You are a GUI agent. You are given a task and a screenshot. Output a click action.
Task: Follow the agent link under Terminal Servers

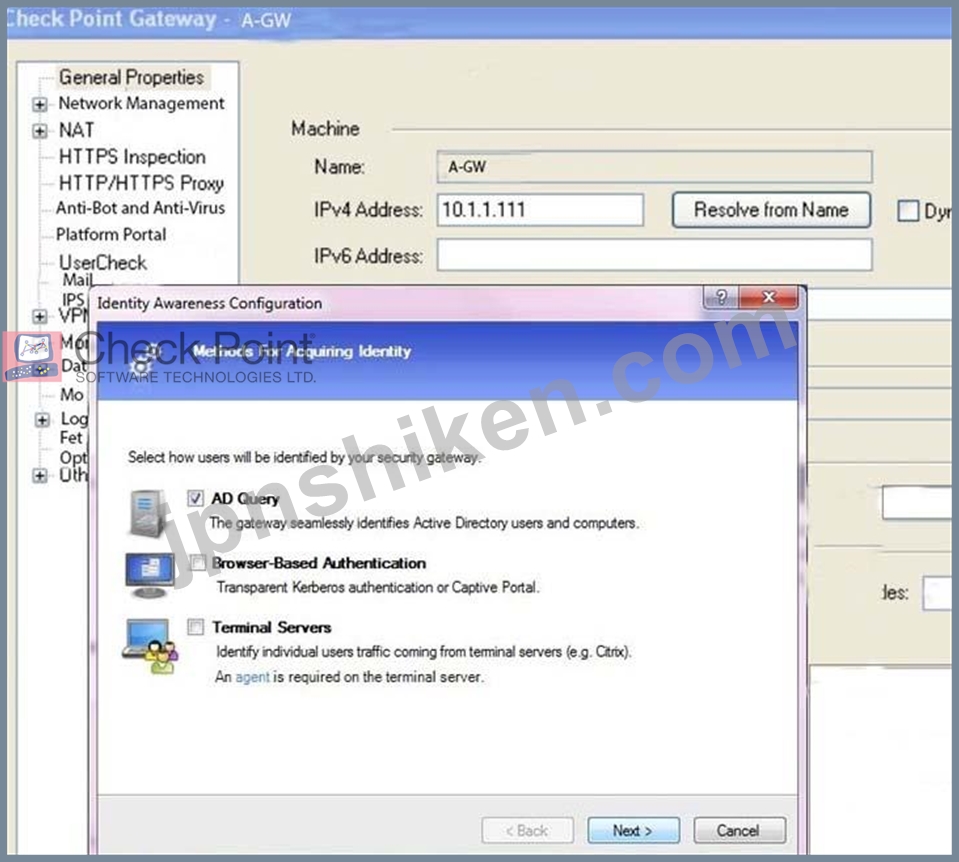pos(252,677)
